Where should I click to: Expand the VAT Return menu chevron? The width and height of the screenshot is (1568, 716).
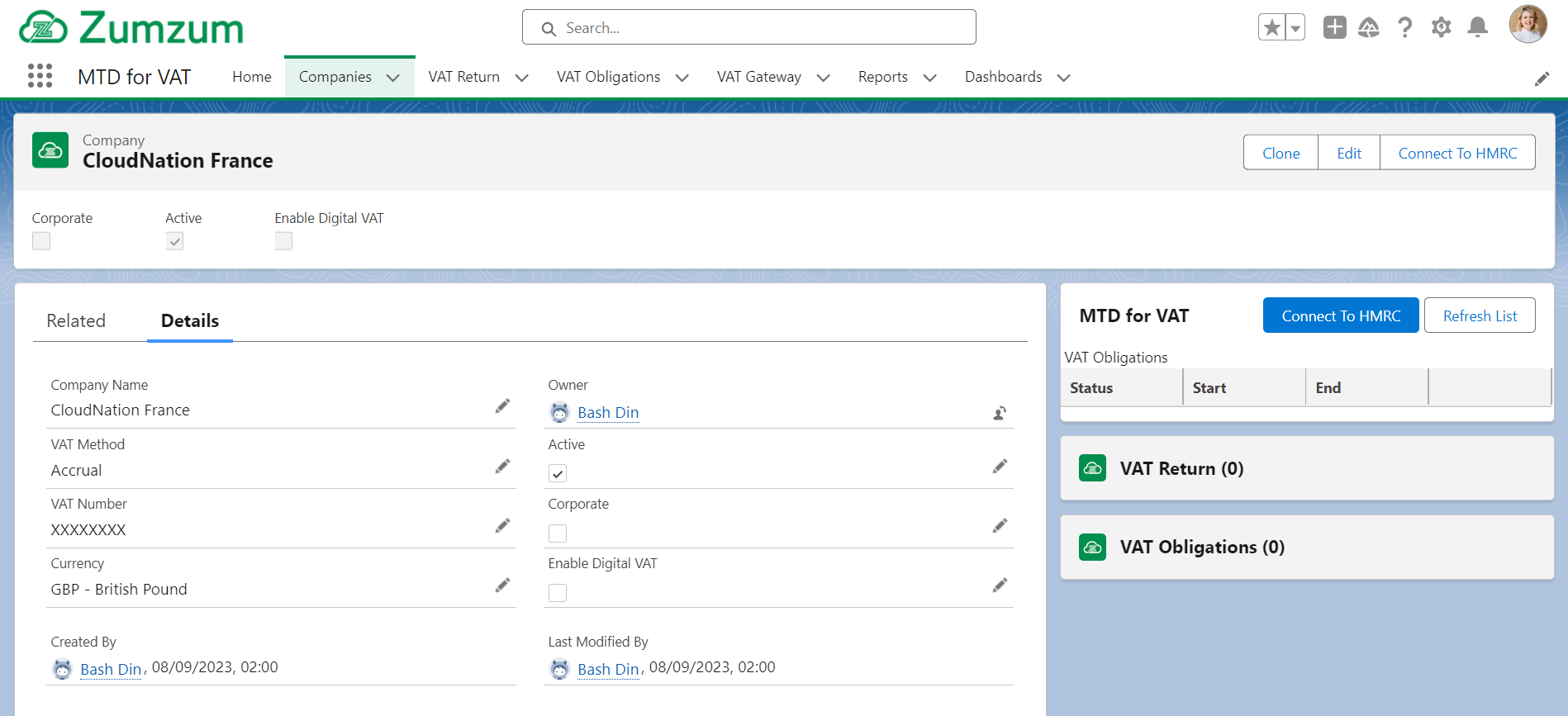522,78
